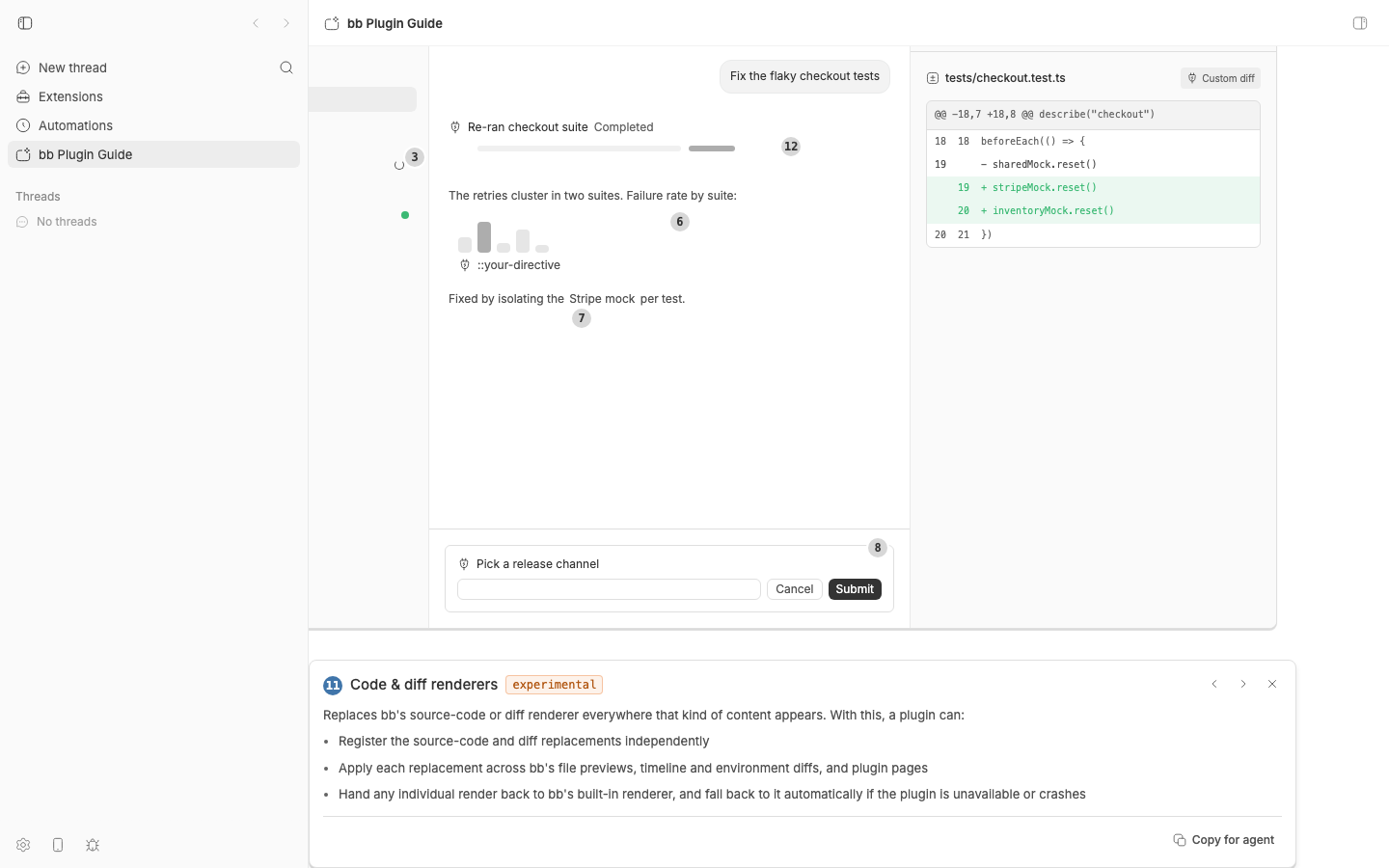The image size is (1389, 868).
Task: Open the debug bug icon in sidebar footer
Action: (x=93, y=845)
